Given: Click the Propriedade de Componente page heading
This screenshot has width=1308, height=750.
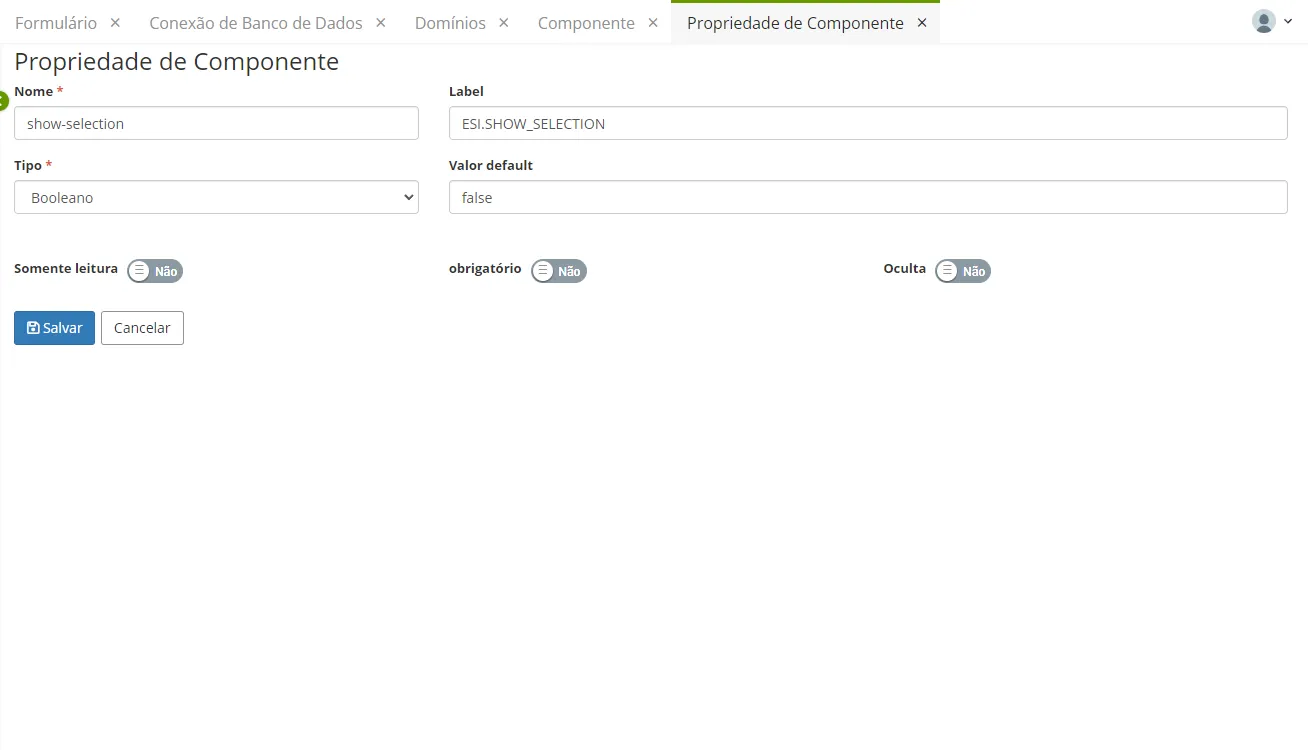Looking at the screenshot, I should [x=176, y=61].
